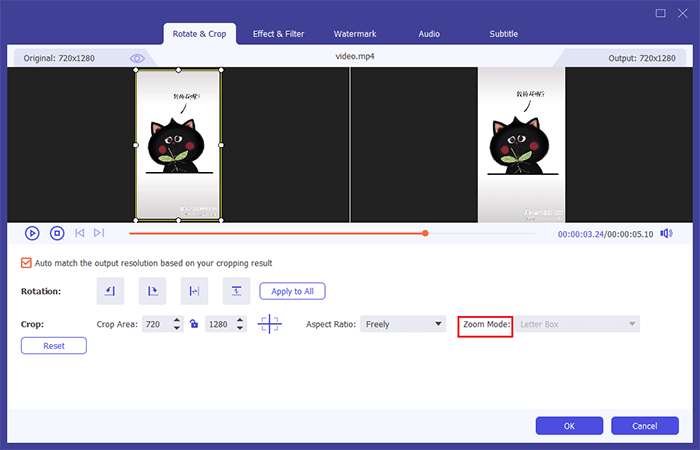Image resolution: width=700 pixels, height=450 pixels.
Task: Decrease crop height with down arrow
Action: pos(240,328)
